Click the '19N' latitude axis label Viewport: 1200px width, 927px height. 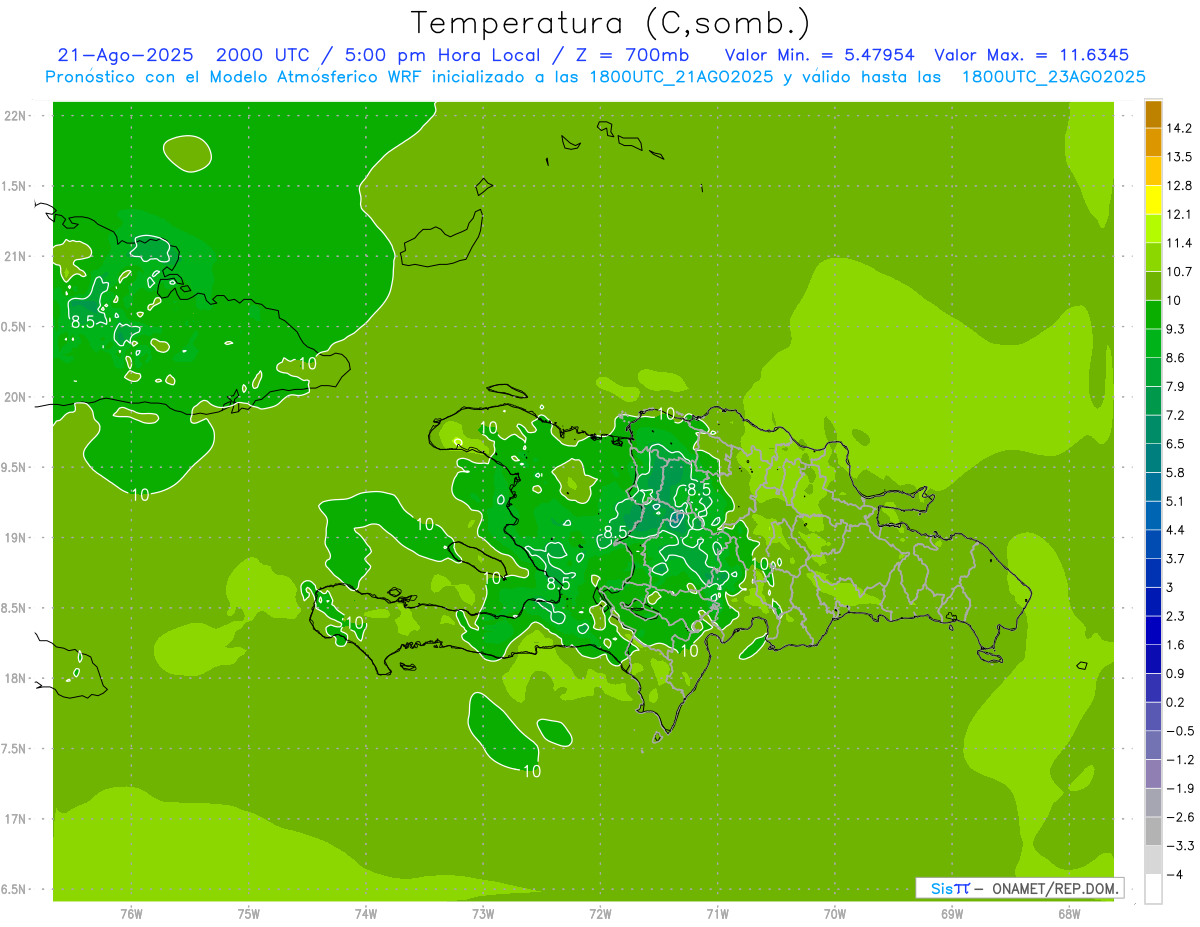pyautogui.click(x=15, y=537)
